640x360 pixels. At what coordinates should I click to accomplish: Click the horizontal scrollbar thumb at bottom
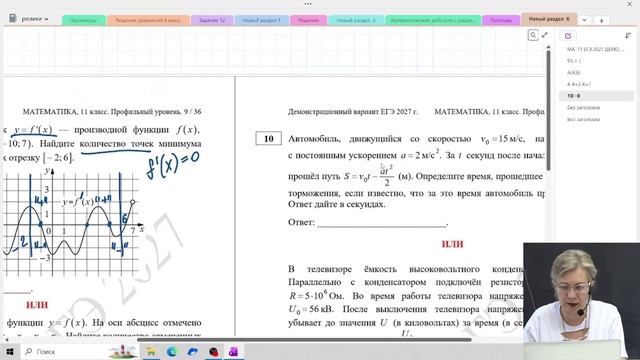pyautogui.click(x=304, y=340)
